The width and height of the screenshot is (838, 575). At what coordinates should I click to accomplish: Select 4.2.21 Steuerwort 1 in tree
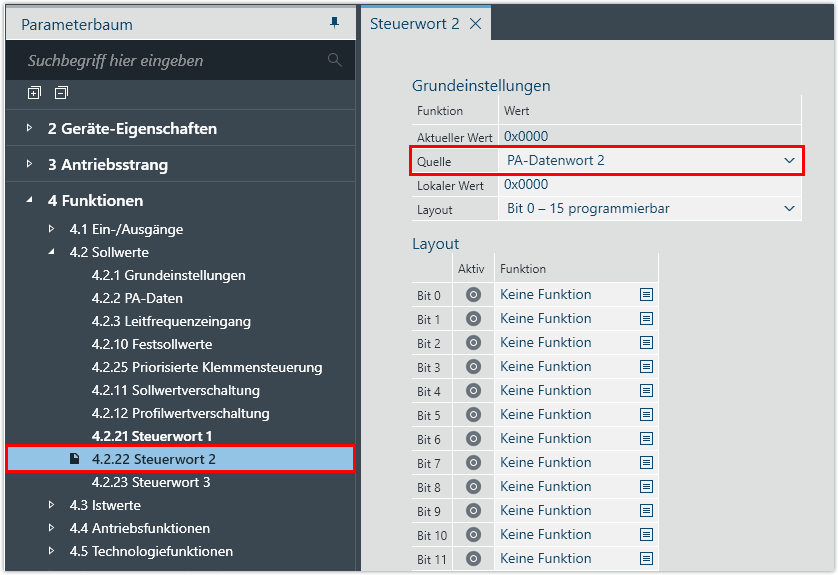pyautogui.click(x=151, y=436)
